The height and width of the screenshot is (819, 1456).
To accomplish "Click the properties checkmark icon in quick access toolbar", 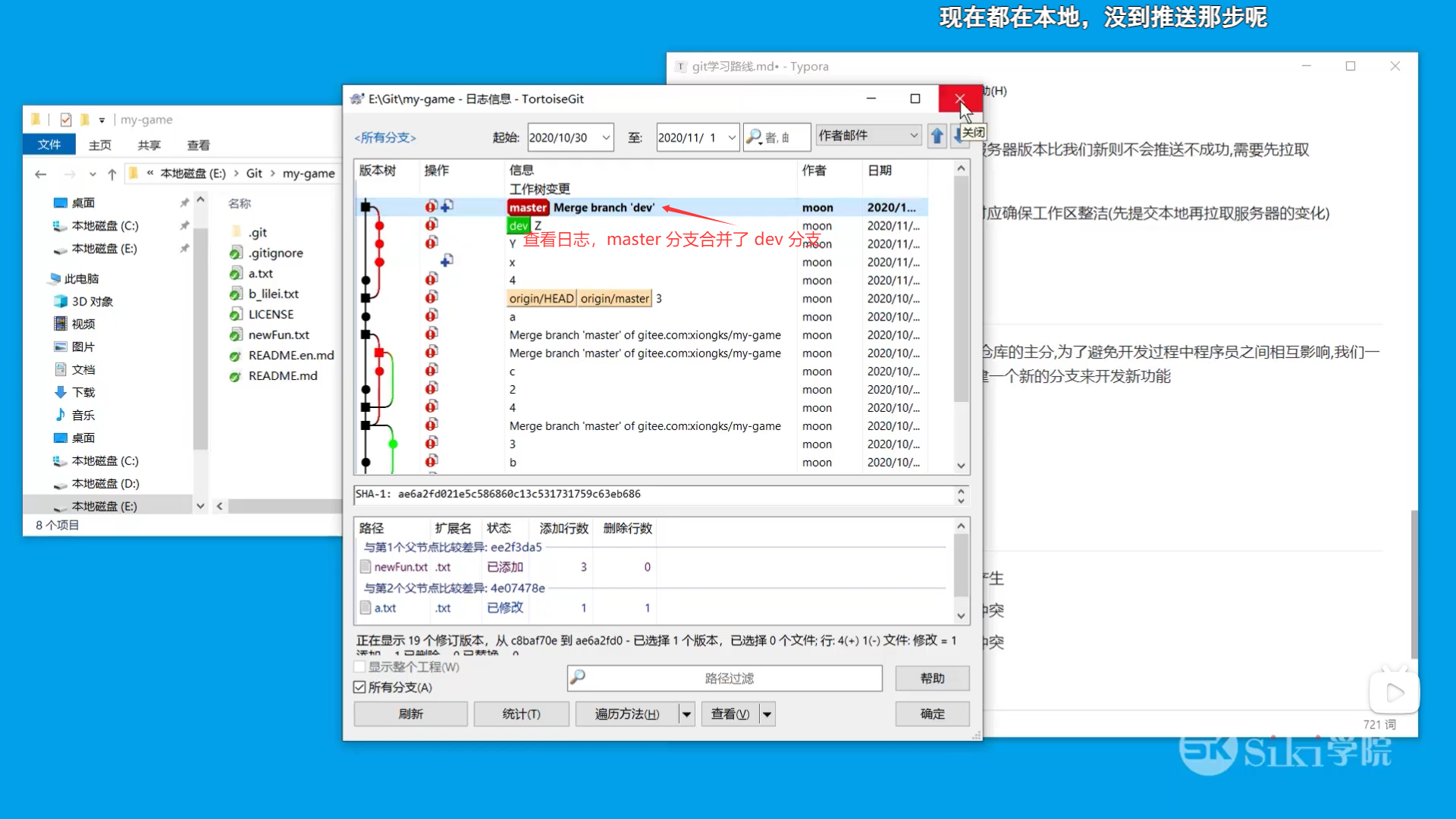I will [66, 119].
